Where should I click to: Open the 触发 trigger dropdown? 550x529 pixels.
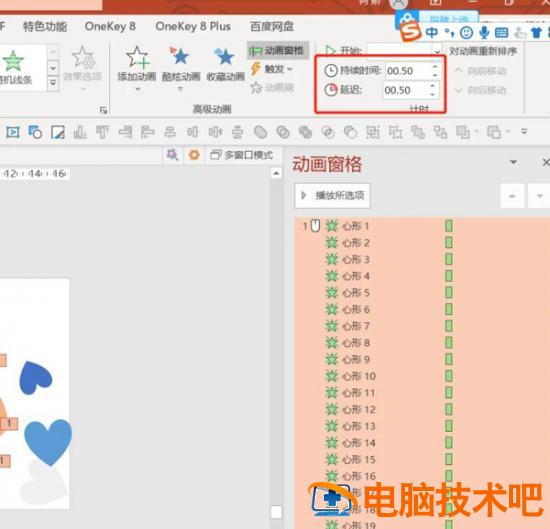pos(272,69)
